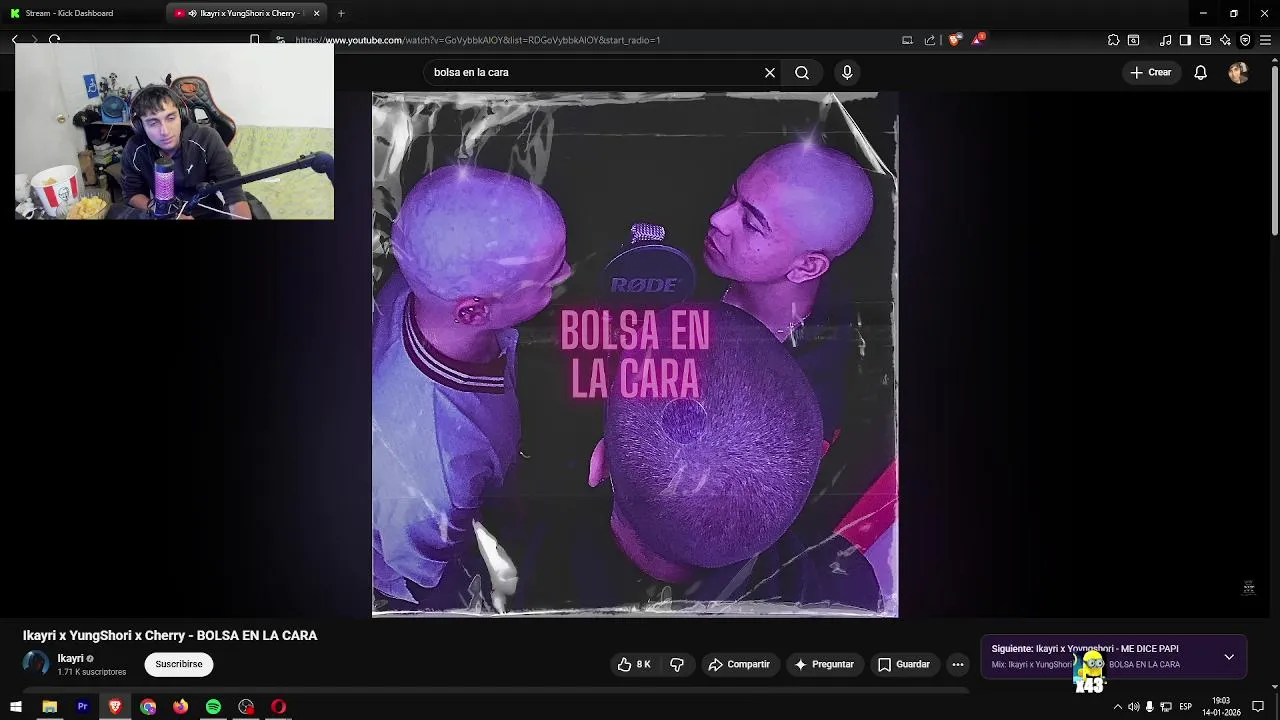The image size is (1280, 720).
Task: Click the video title BOLSA EN LA CARA
Action: [x=170, y=635]
